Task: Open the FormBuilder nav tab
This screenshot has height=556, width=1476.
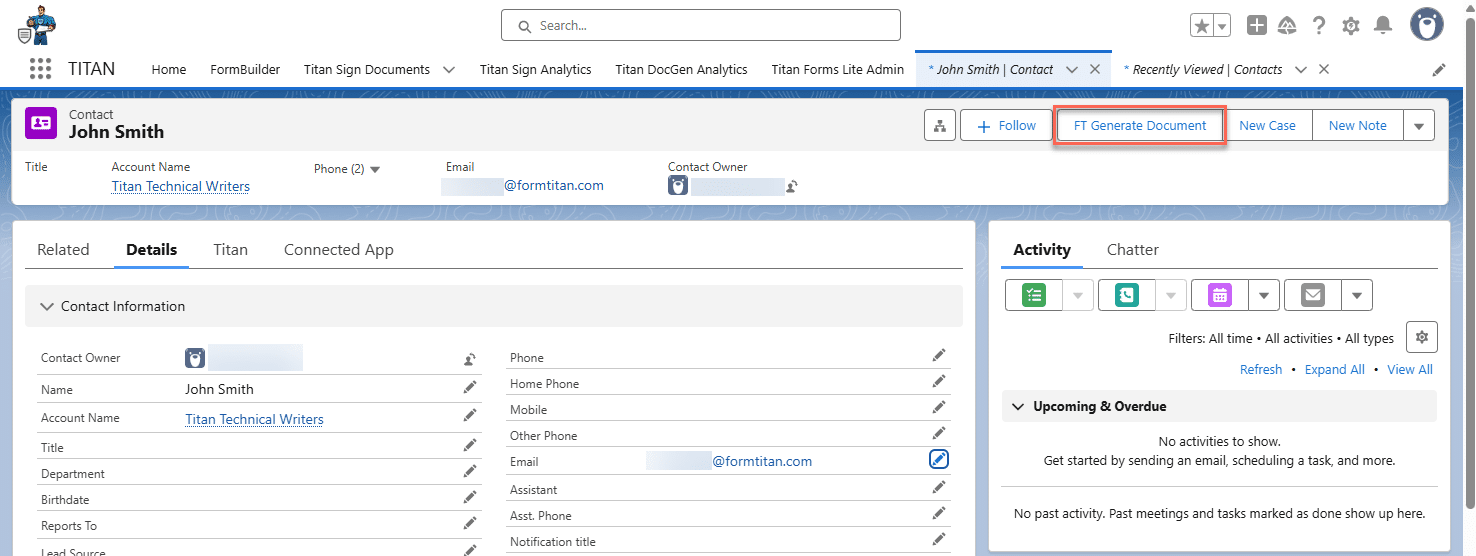Action: [245, 70]
